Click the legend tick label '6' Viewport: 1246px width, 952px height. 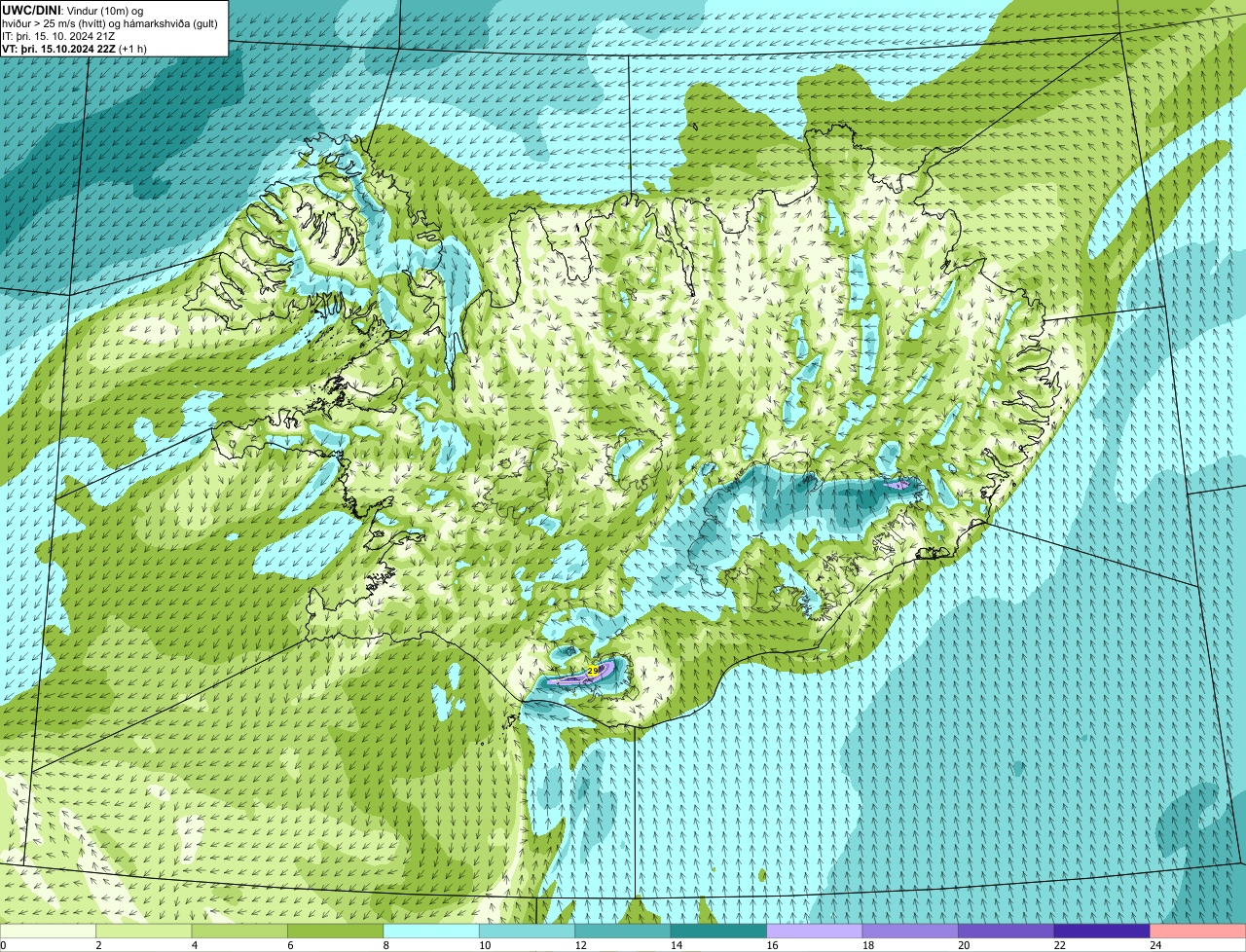click(x=289, y=945)
